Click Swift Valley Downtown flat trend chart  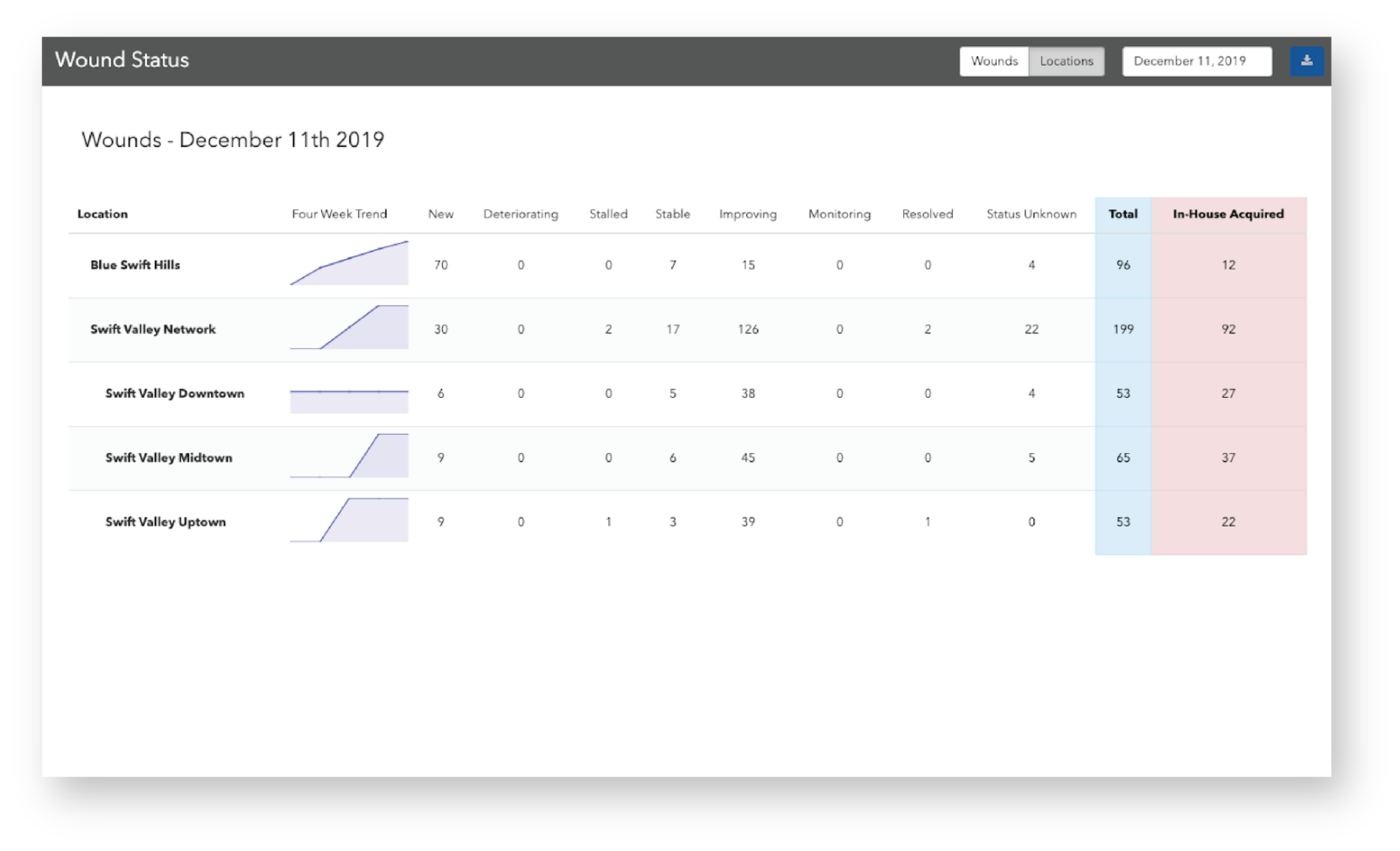[349, 400]
